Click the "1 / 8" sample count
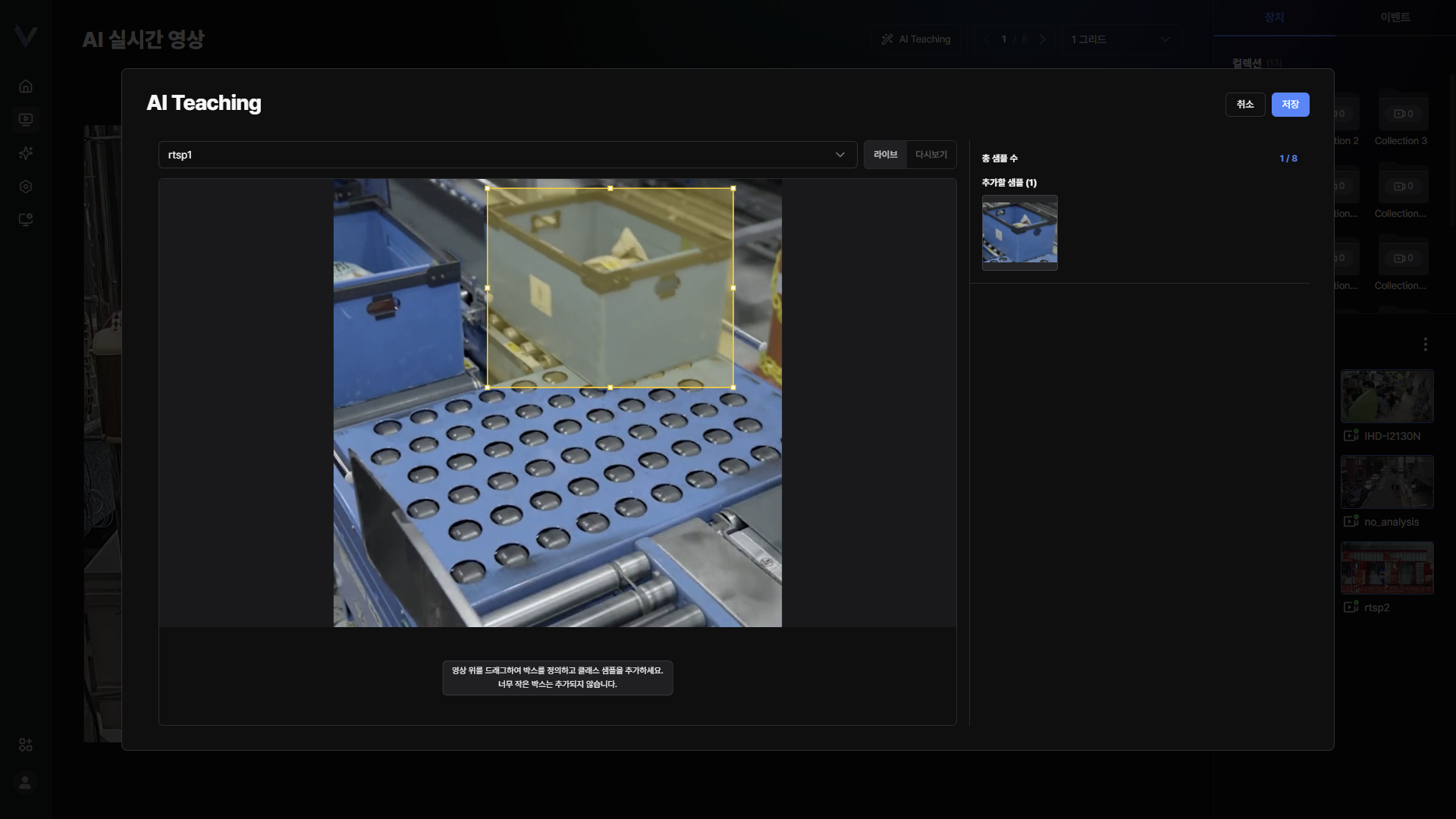This screenshot has height=819, width=1456. 1288,158
